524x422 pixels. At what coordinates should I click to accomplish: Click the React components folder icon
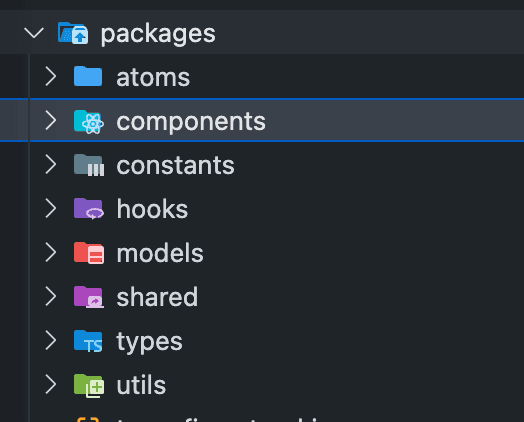pos(89,122)
